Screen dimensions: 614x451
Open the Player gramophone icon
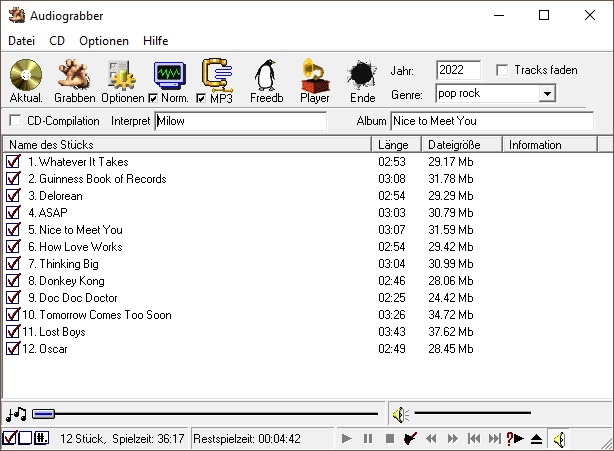(315, 75)
